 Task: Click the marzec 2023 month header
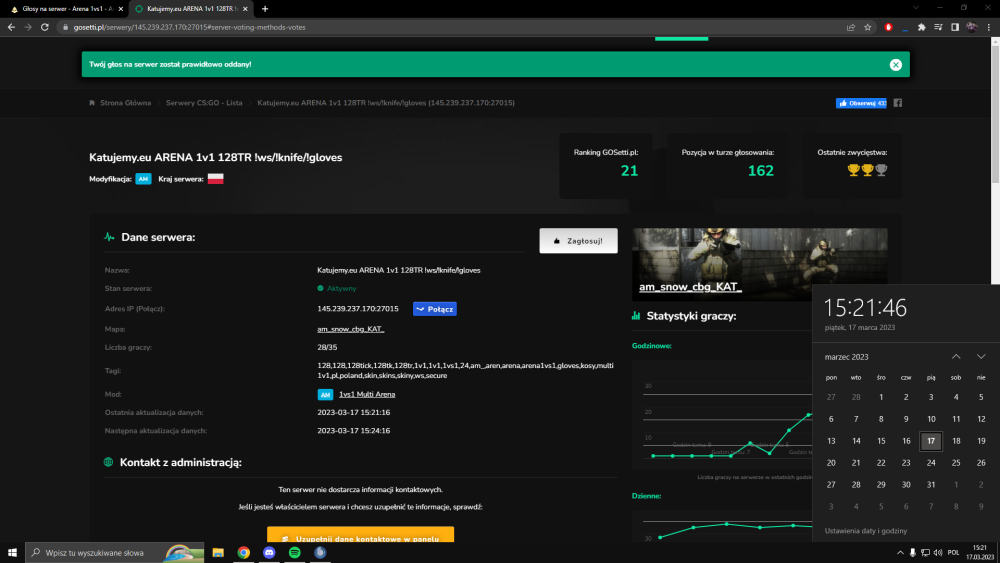846,357
